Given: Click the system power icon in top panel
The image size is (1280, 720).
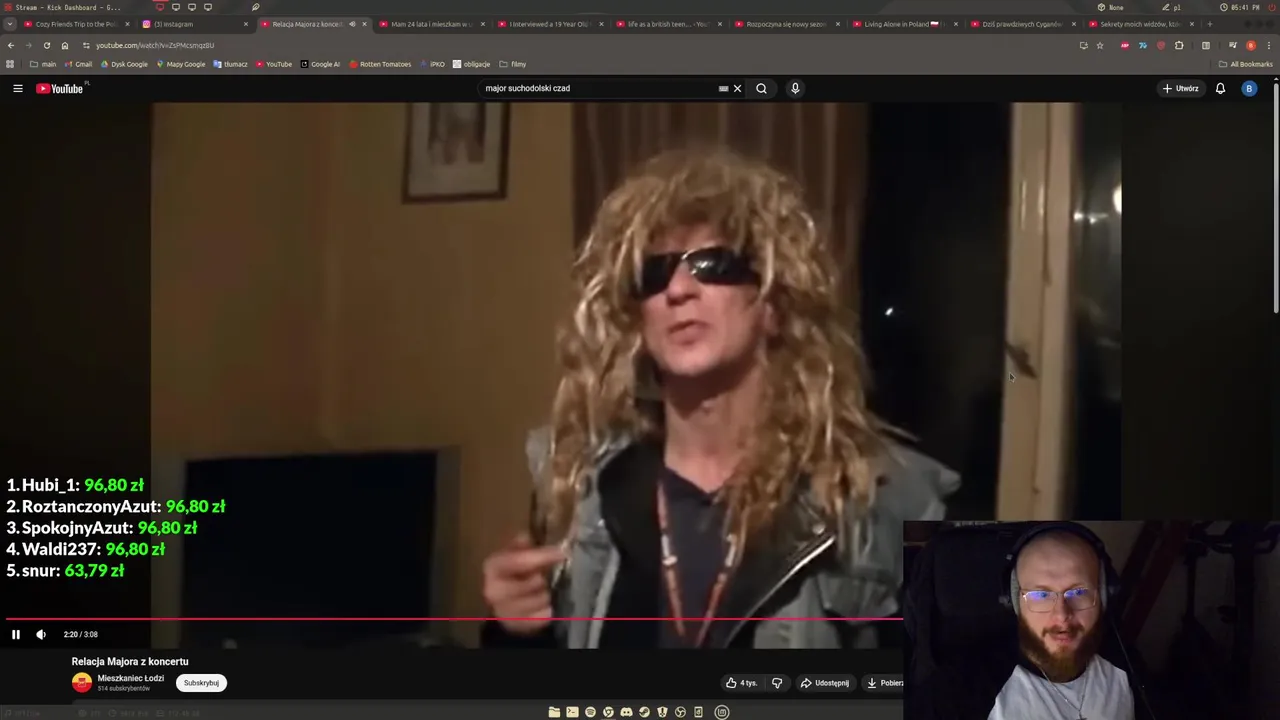Looking at the screenshot, I should click(x=1272, y=7).
